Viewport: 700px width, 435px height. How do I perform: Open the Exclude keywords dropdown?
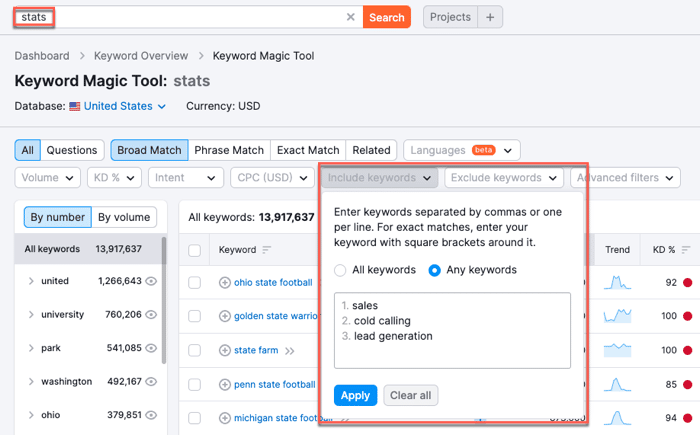pos(504,178)
